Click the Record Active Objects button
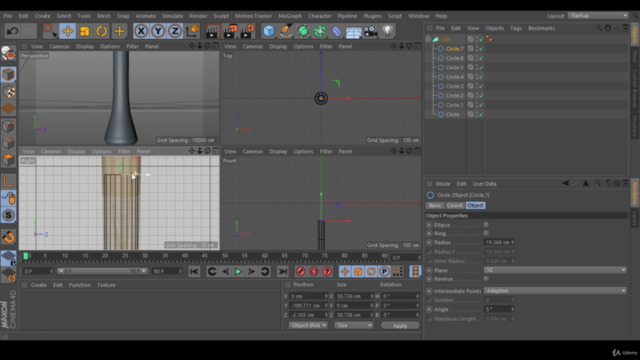640x360 pixels. point(300,271)
